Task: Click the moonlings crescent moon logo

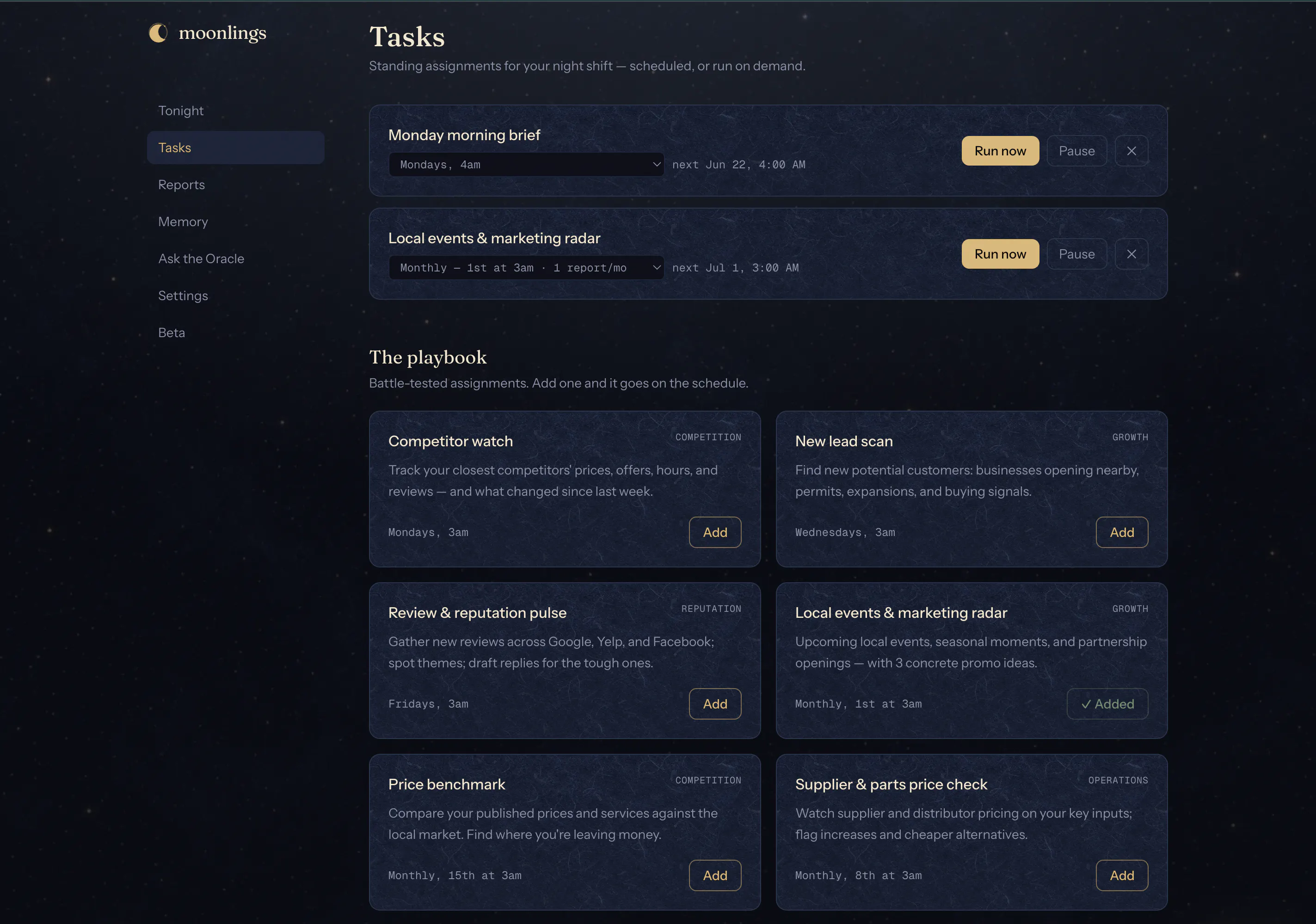Action: click(158, 33)
